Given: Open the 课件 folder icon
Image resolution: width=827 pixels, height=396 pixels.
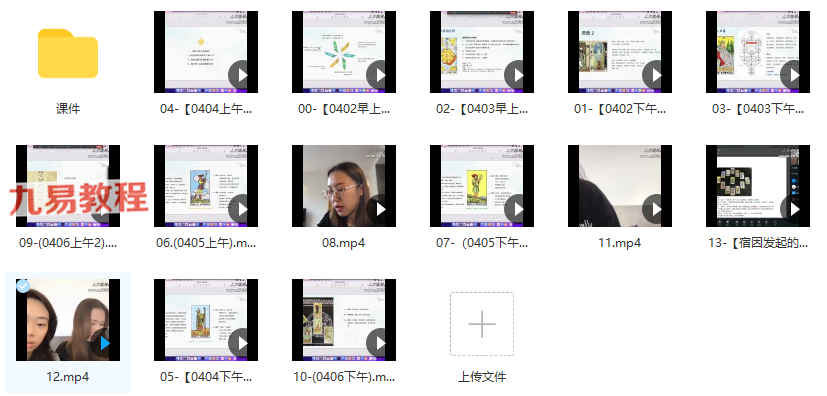Looking at the screenshot, I should point(68,53).
